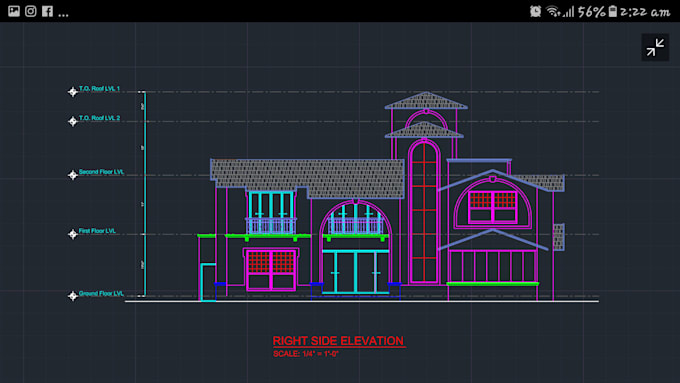Select the RIGHT SIDE ELEVATION title
680x383 pixels.
point(339,341)
